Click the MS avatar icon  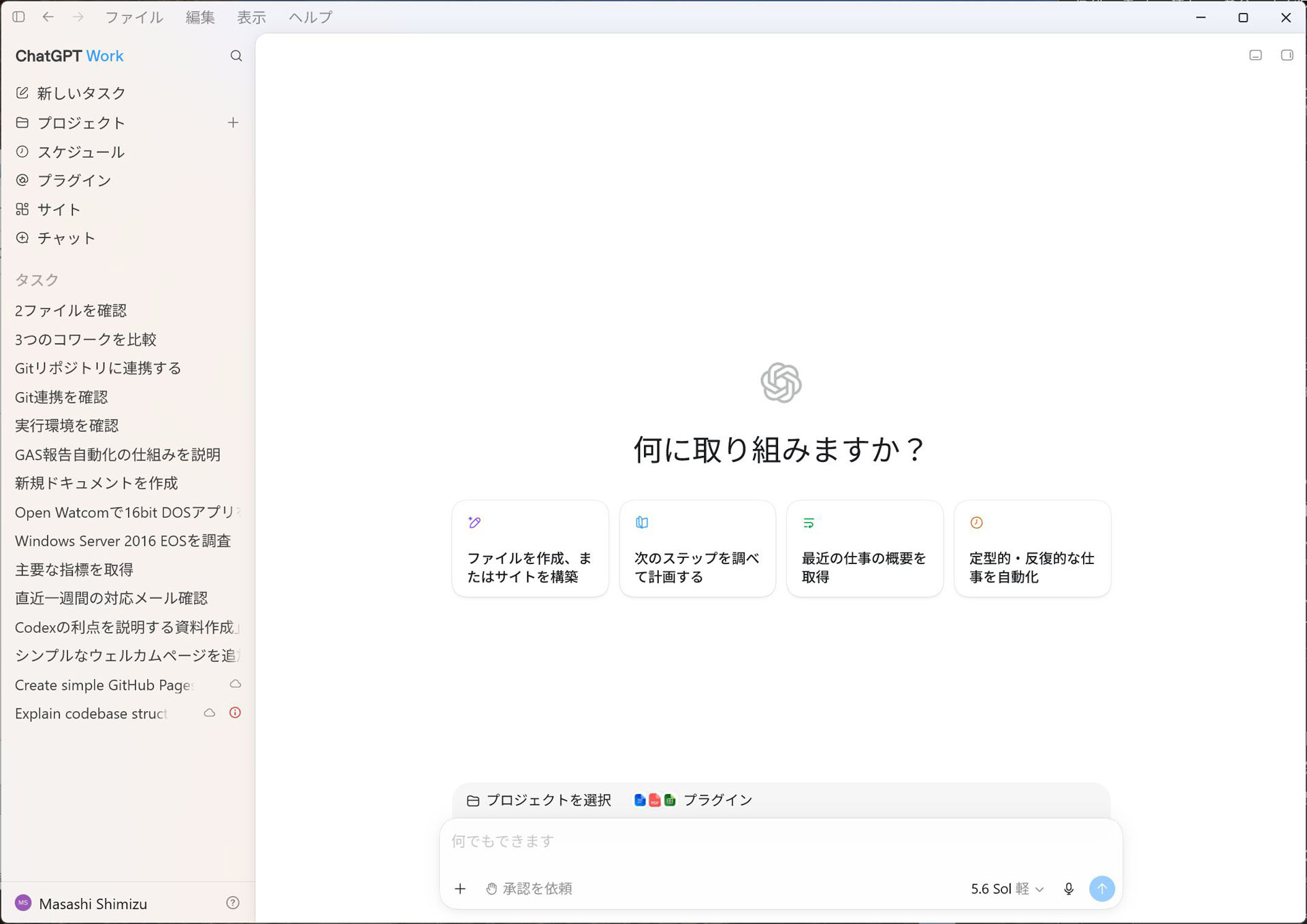[x=23, y=903]
